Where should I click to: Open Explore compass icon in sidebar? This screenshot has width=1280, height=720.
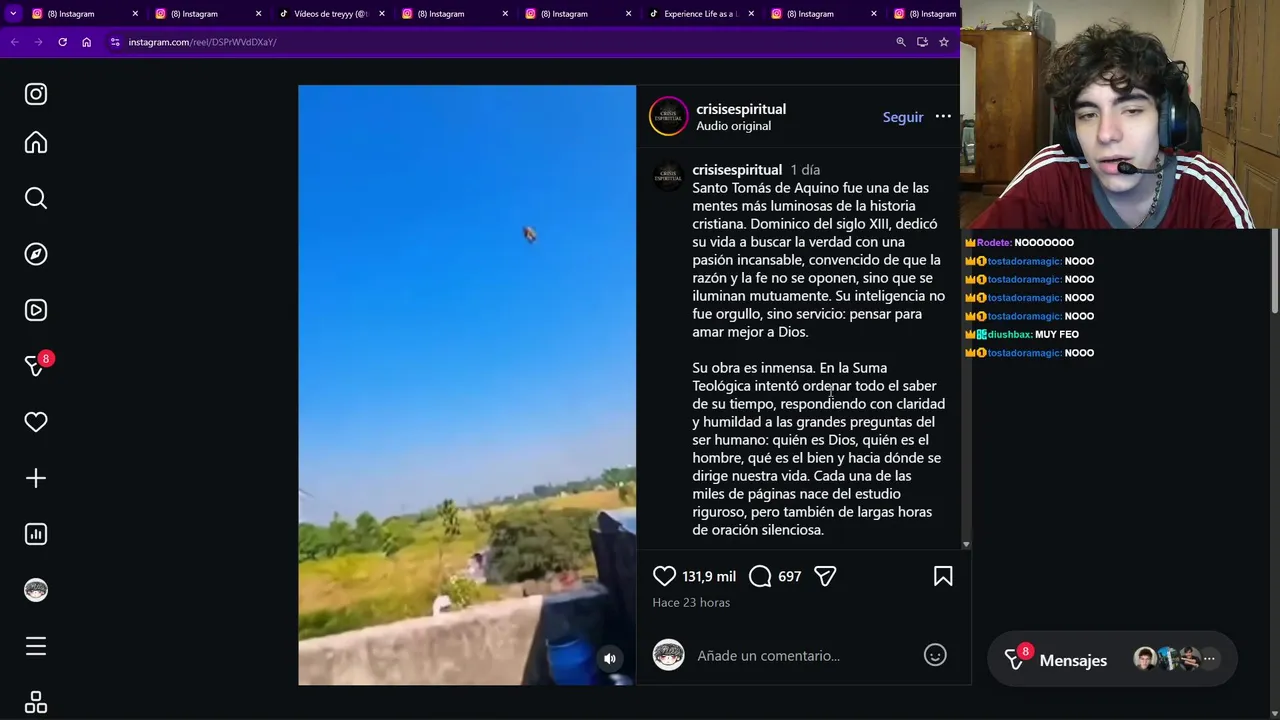click(36, 254)
